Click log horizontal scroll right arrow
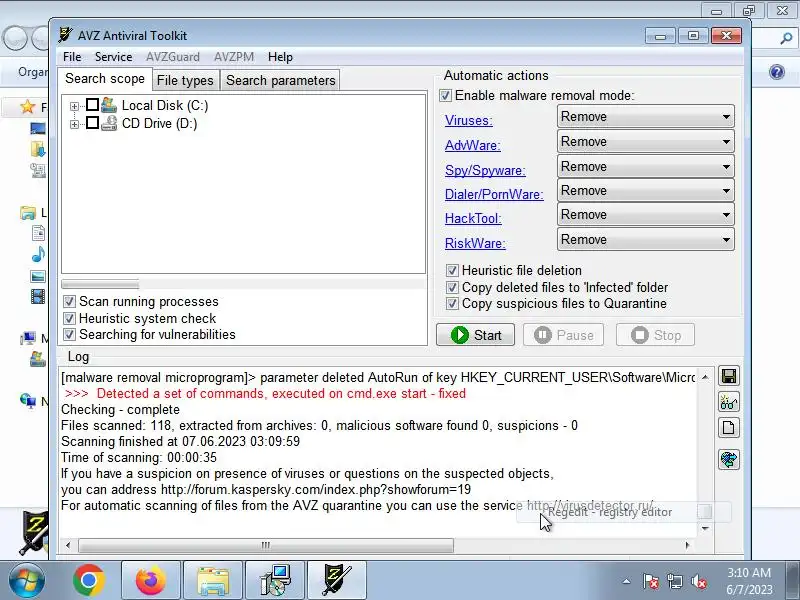Image resolution: width=800 pixels, height=600 pixels. pos(687,545)
